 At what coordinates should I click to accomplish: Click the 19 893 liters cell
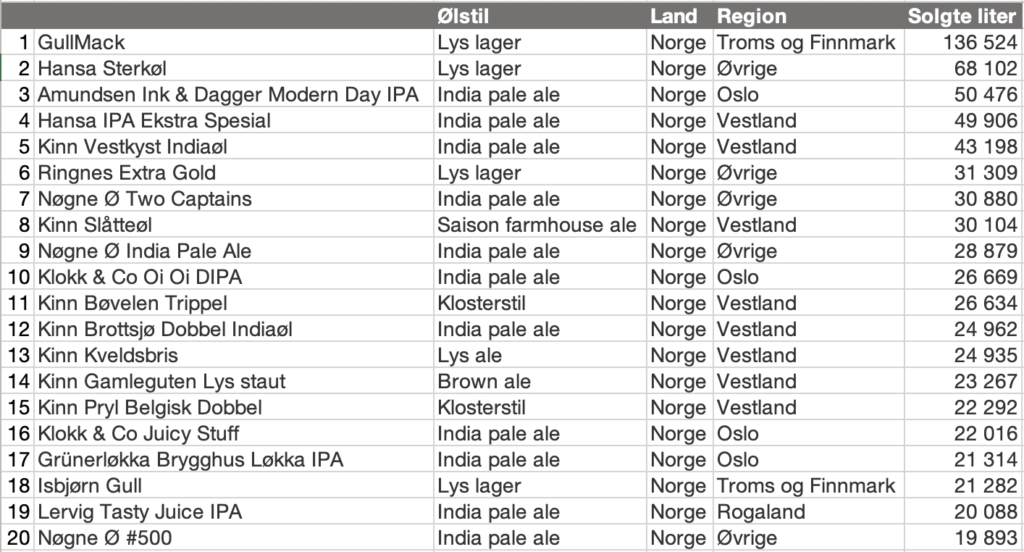986,538
